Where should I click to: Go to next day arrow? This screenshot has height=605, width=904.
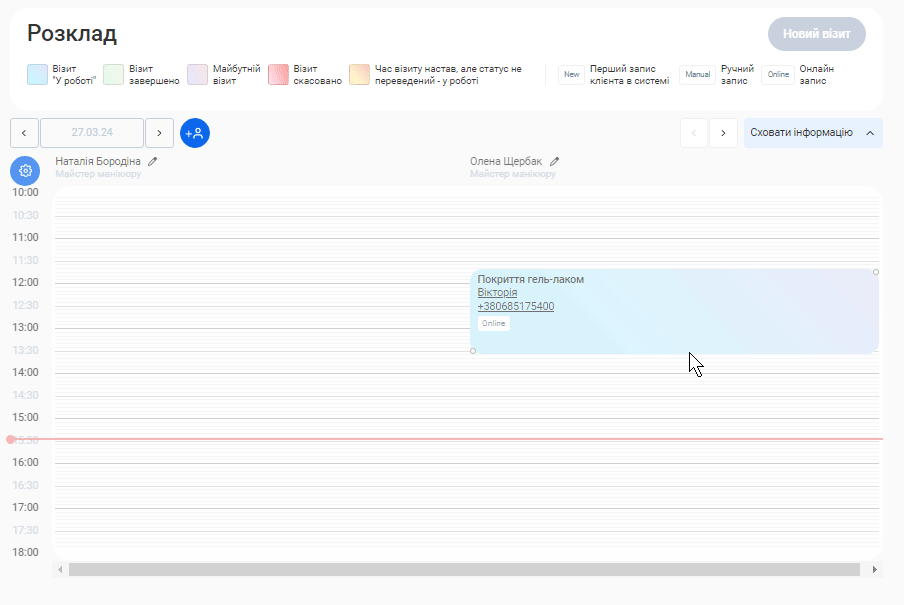click(x=159, y=133)
